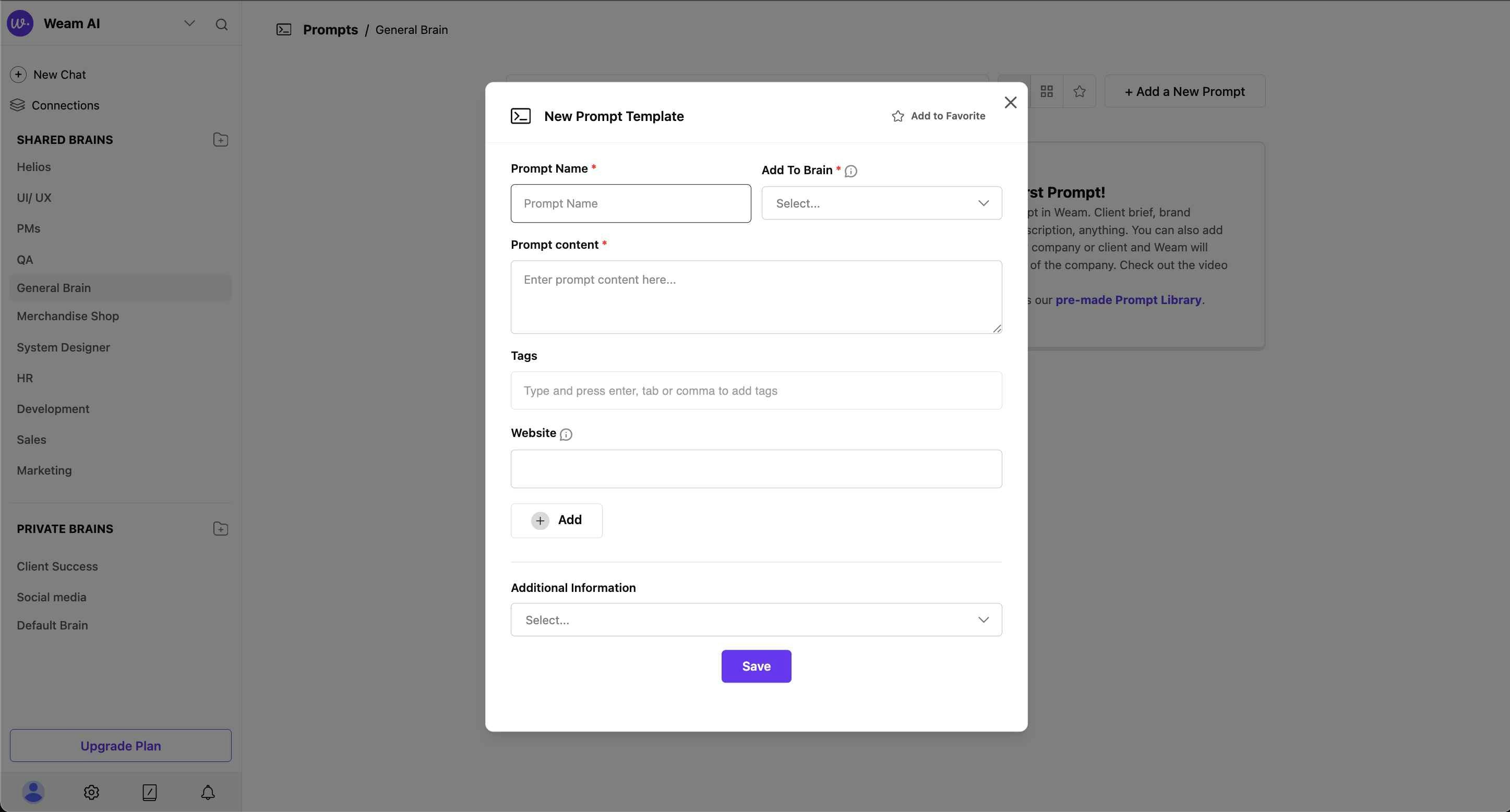1510x812 pixels.
Task: Open the Marketing brain in sidebar
Action: tap(44, 470)
